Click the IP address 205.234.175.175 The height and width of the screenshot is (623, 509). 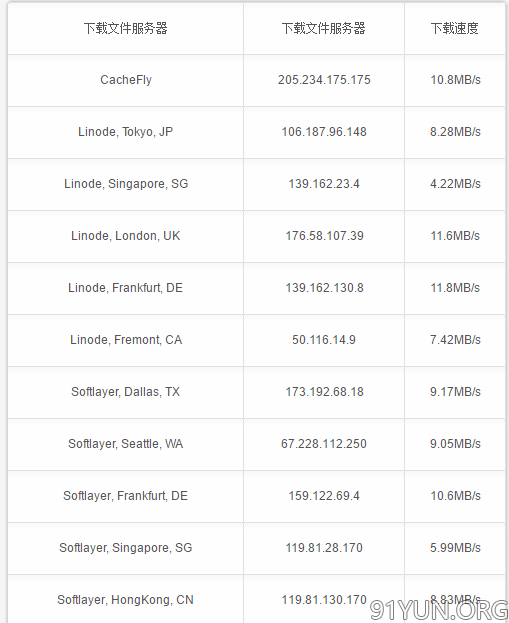coord(324,80)
